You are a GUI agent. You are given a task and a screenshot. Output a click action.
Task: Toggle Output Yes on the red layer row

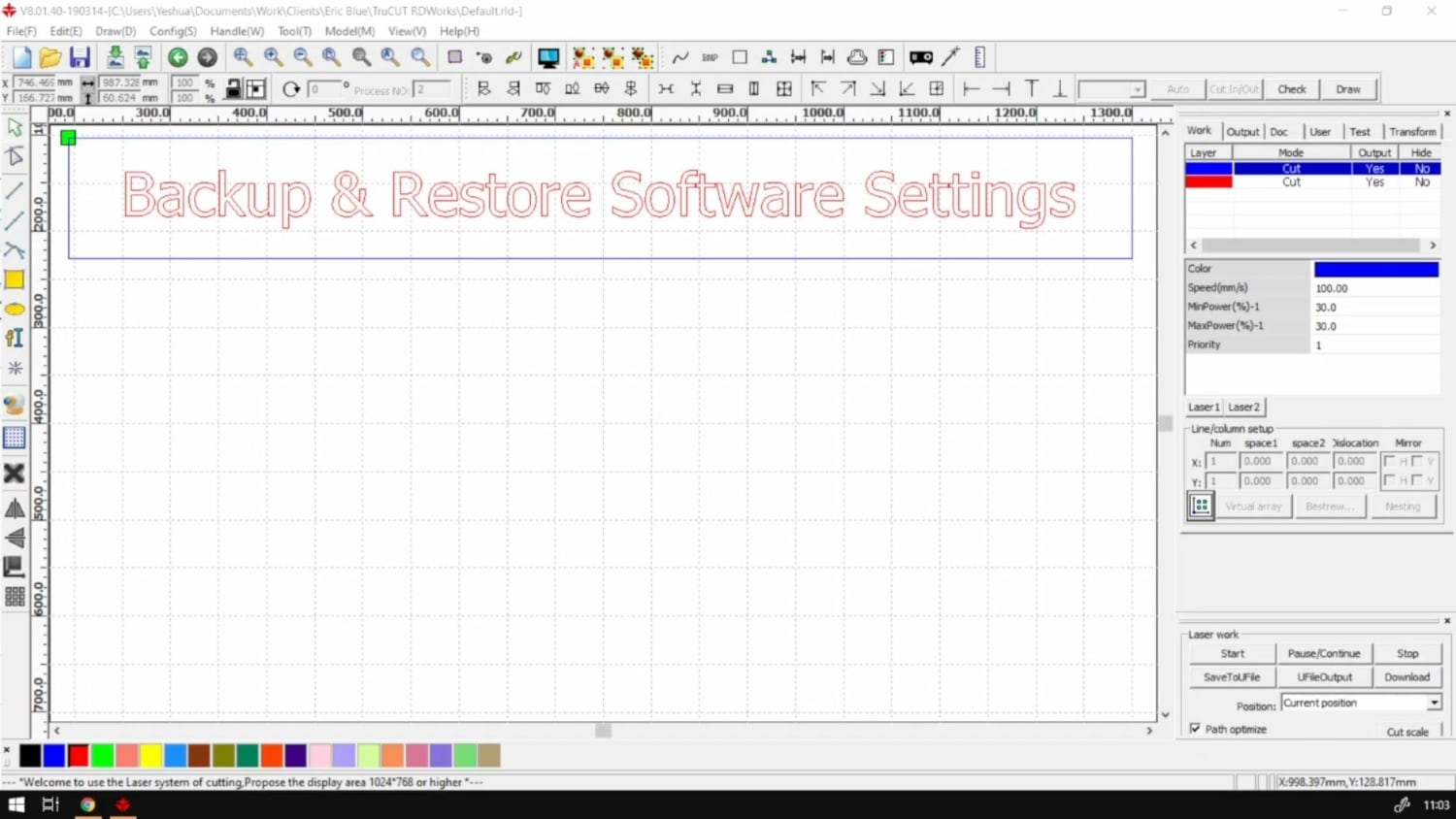1374,182
